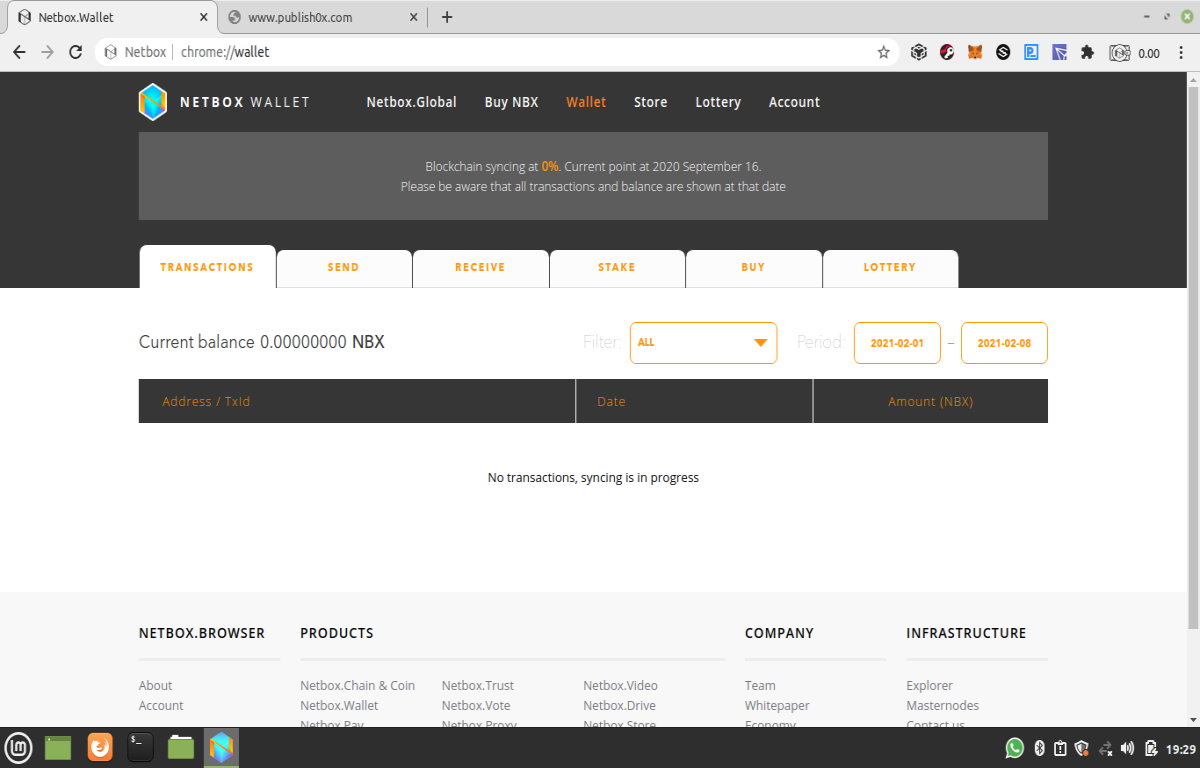1200x768 pixels.
Task: Open the black circle S extension
Action: click(1003, 52)
